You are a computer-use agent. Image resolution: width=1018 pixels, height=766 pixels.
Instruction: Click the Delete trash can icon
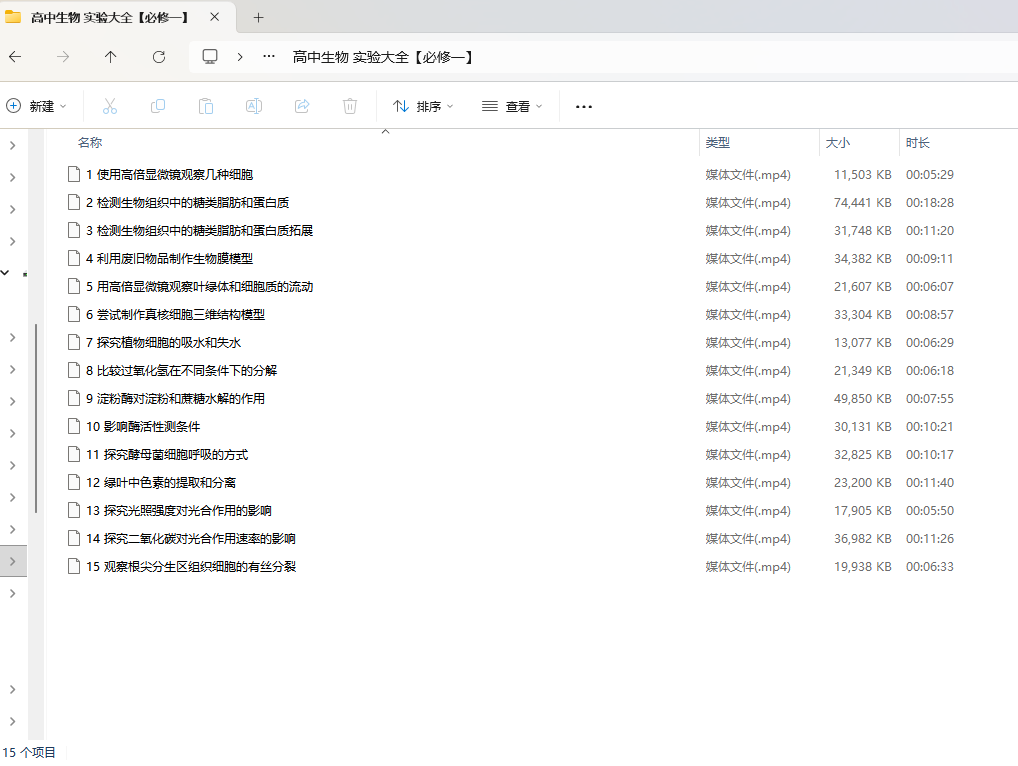click(350, 106)
